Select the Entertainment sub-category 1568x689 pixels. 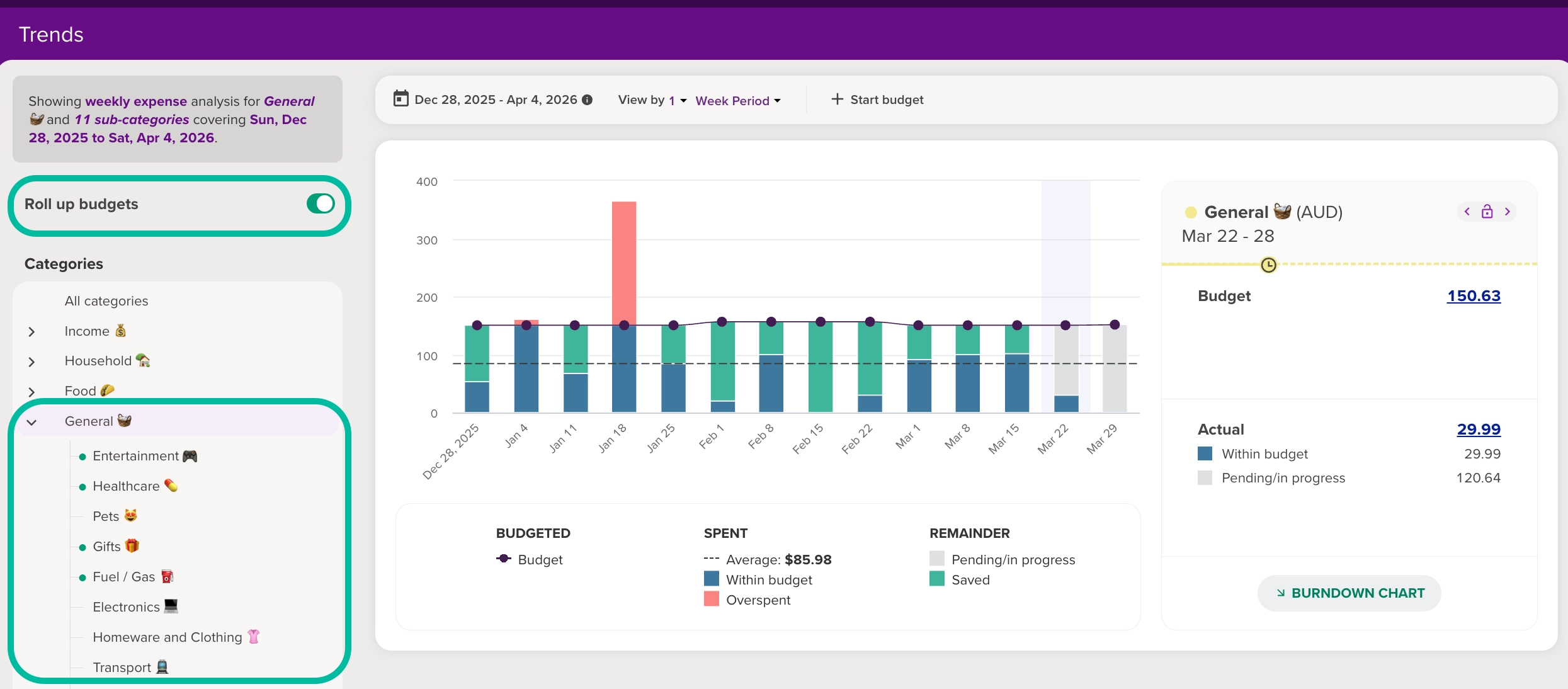[x=135, y=456]
